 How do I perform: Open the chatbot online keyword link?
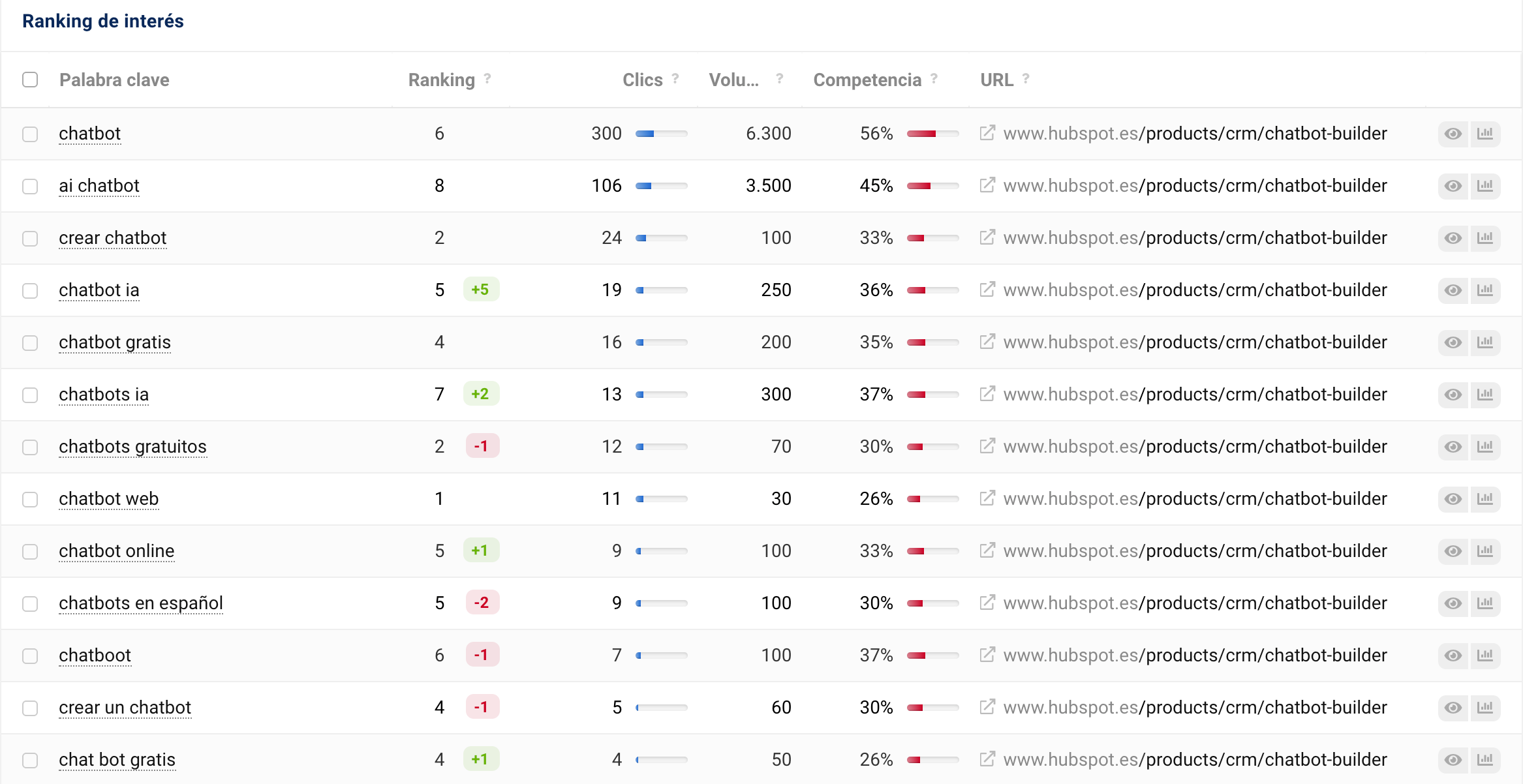click(x=116, y=551)
